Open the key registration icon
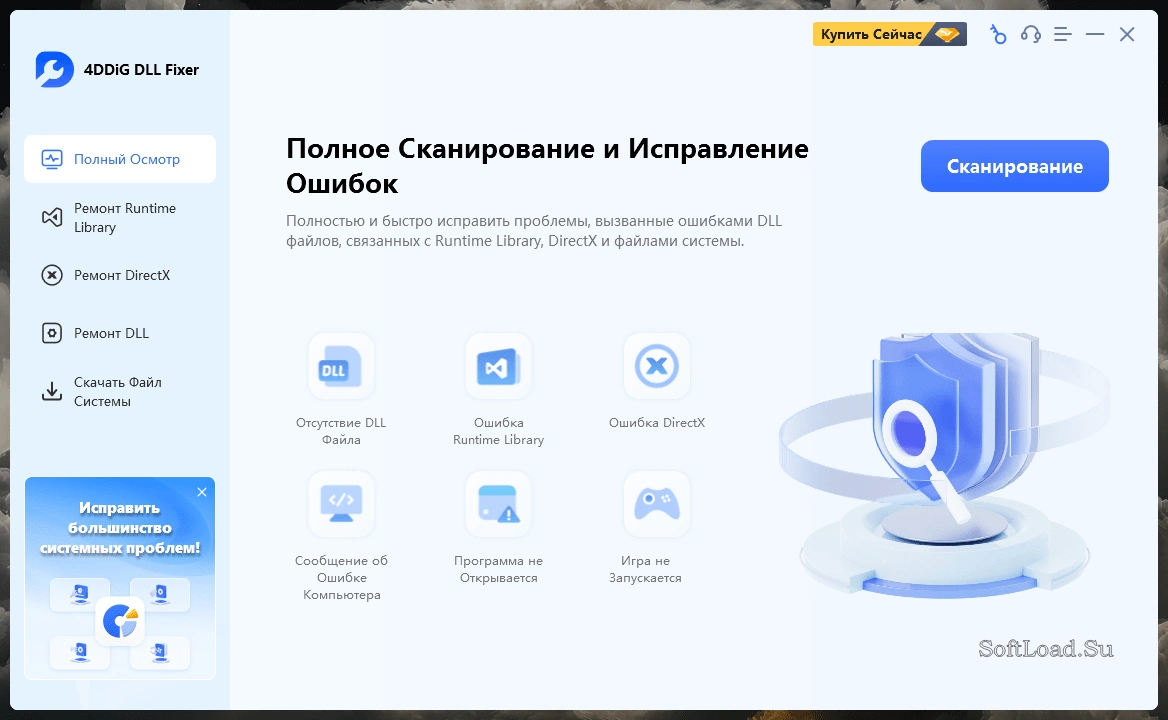This screenshot has height=720, width=1168. [997, 34]
